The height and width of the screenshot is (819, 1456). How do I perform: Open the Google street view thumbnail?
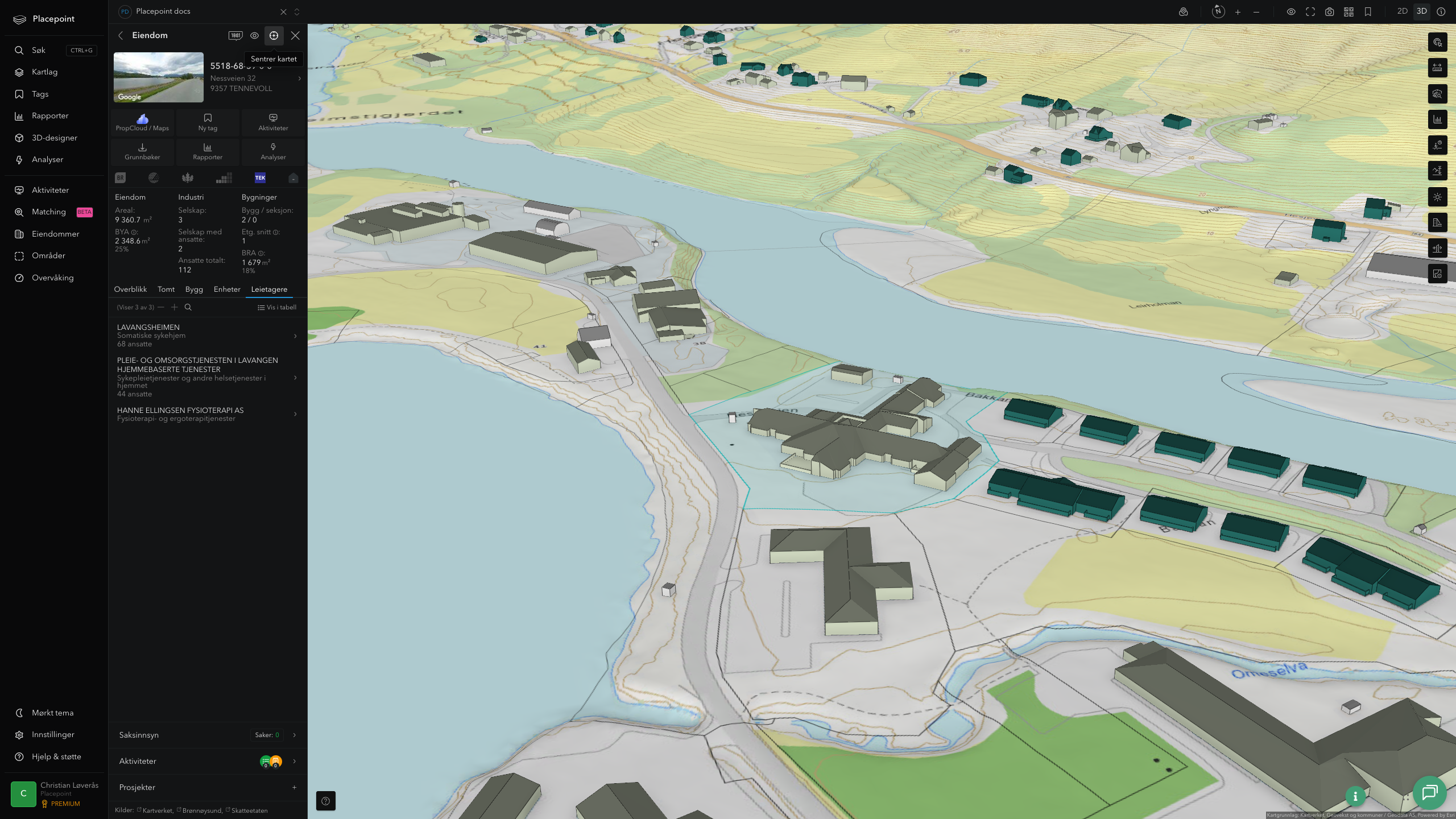159,77
